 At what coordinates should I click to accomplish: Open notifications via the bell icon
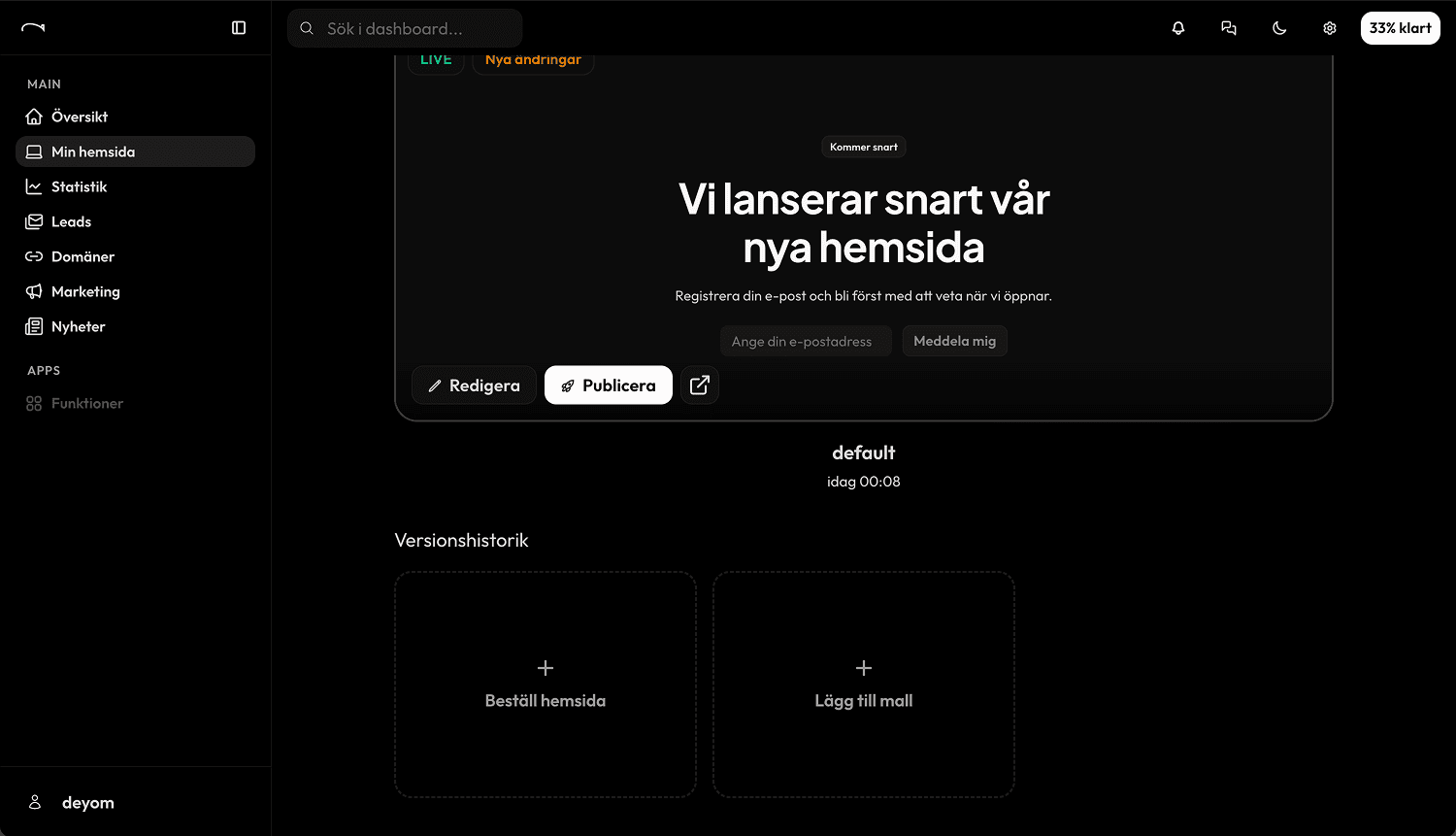[1177, 28]
